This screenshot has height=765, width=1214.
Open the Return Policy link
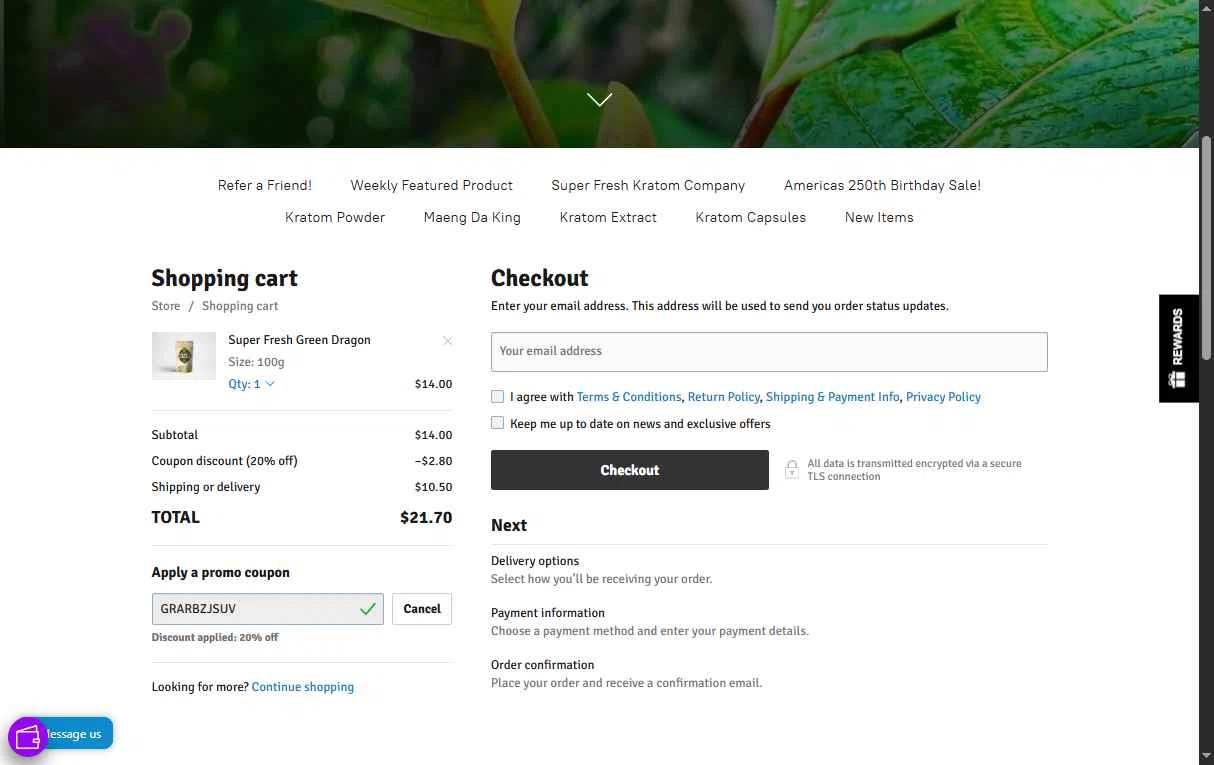724,397
